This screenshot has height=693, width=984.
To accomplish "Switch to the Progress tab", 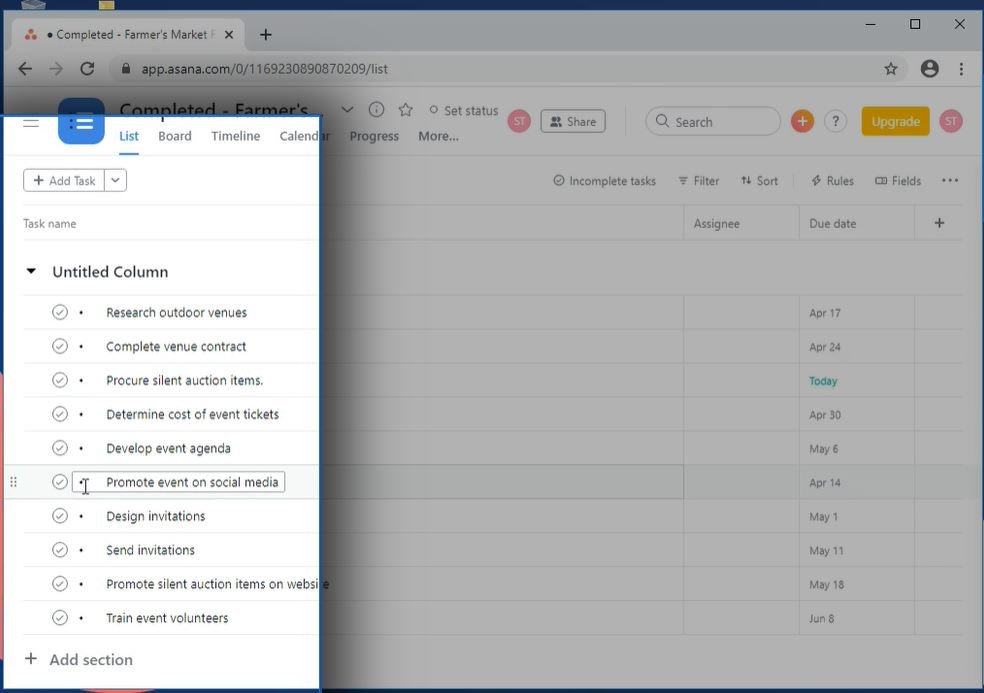I will [x=374, y=136].
